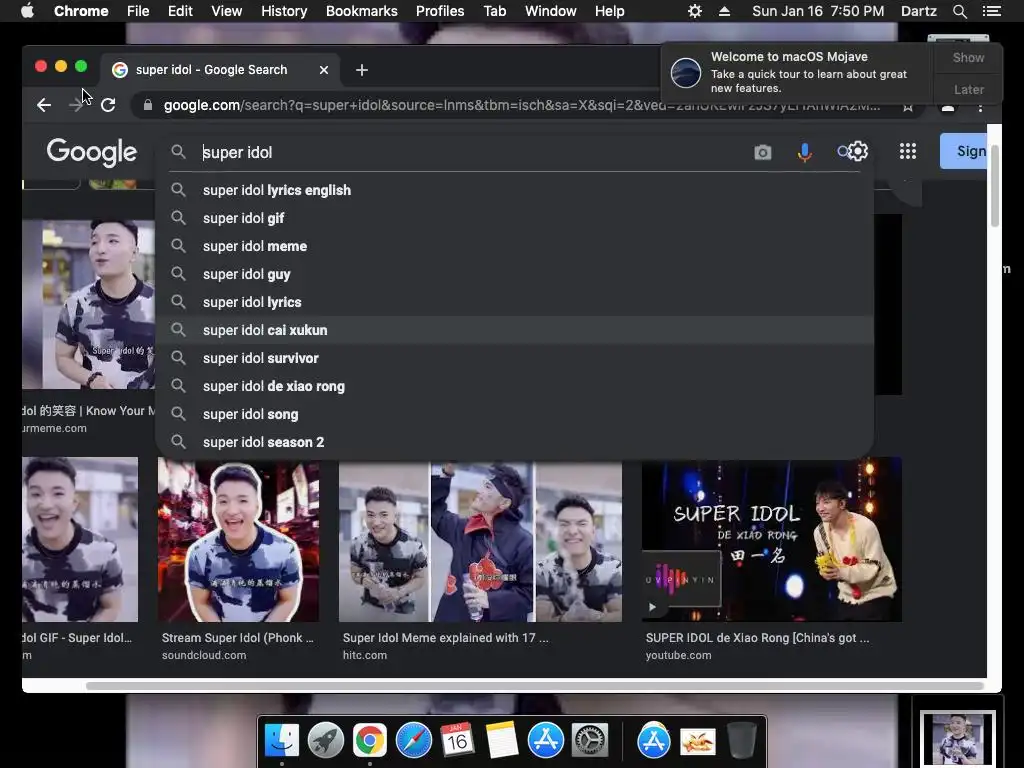This screenshot has width=1024, height=768.
Task: Open the History menu
Action: coord(284,11)
